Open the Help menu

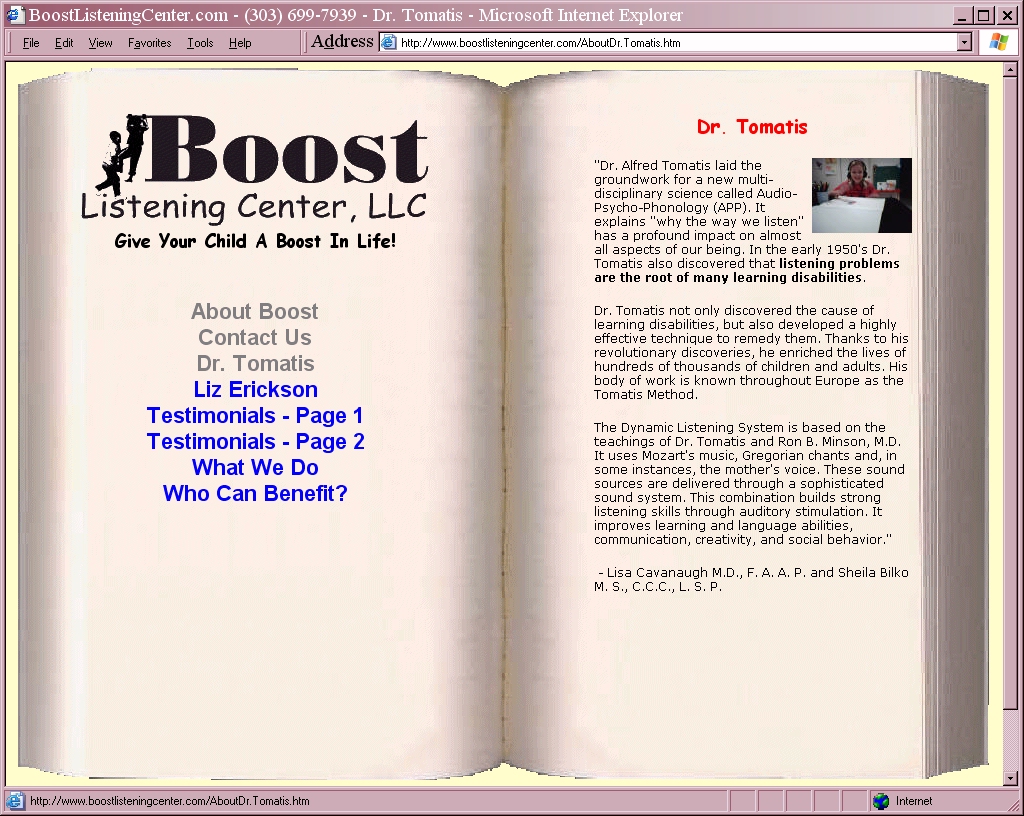click(240, 43)
